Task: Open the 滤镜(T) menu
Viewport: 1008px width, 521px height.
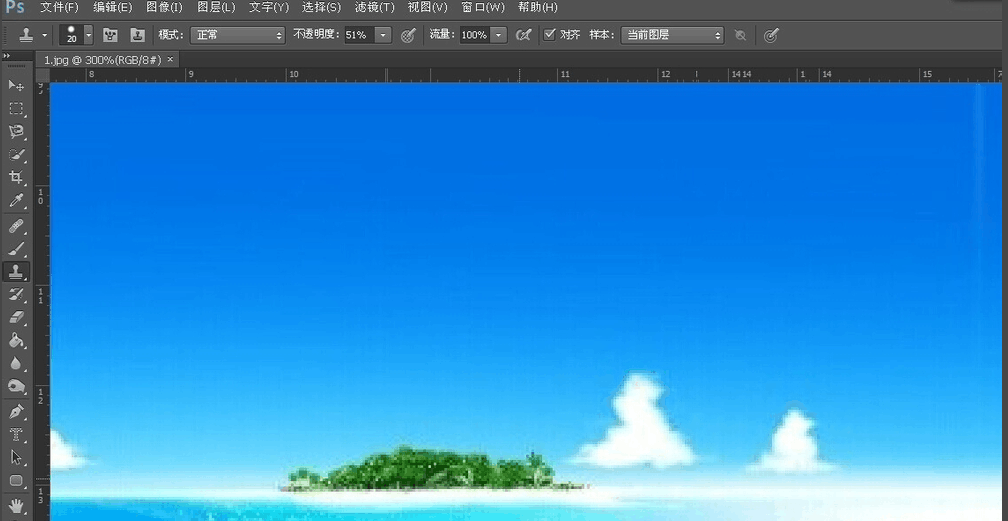Action: 374,8
